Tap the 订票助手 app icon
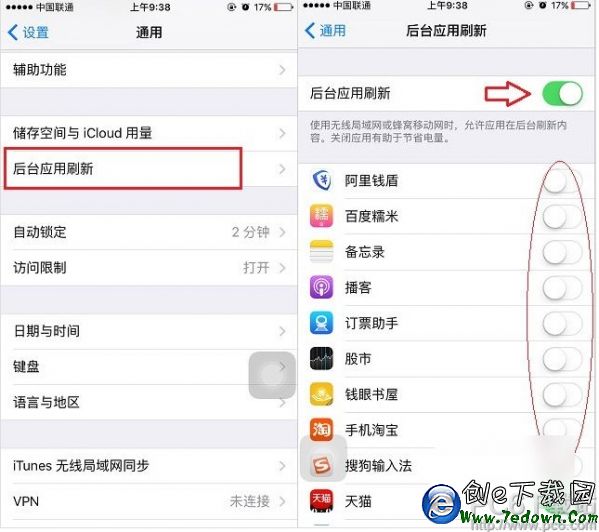This screenshot has width=599, height=532. 321,323
